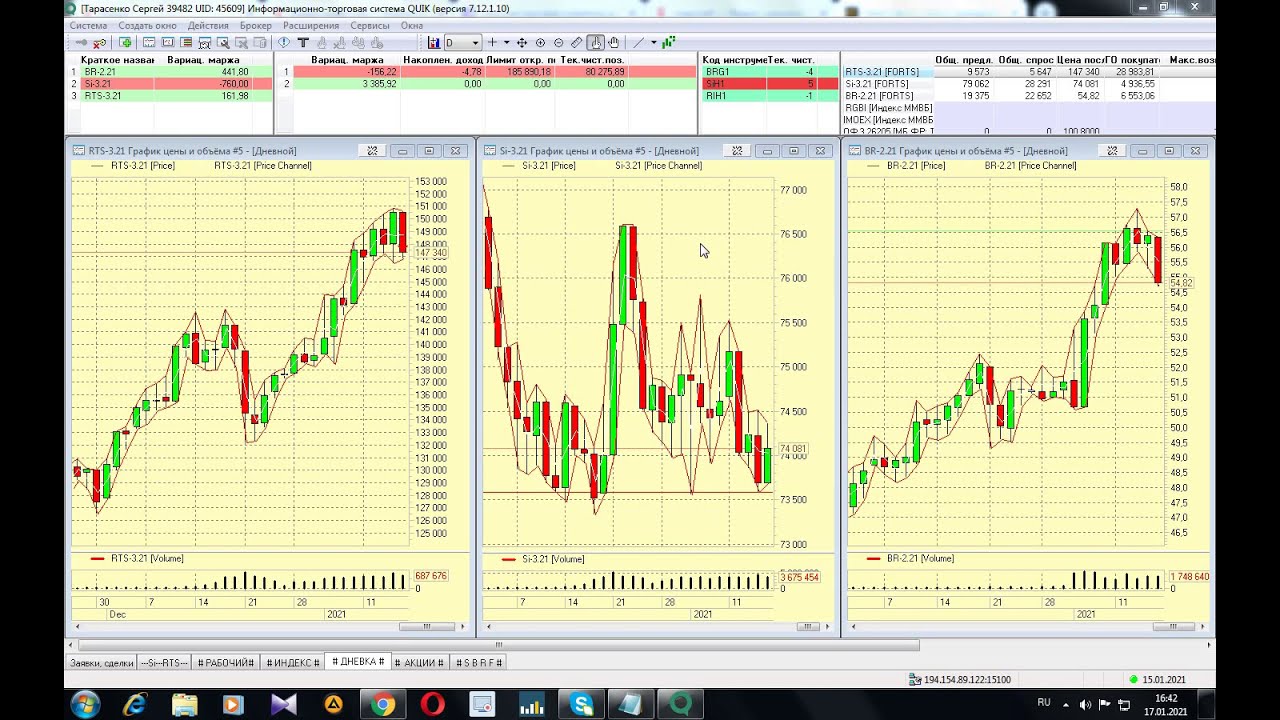Click Si-3.21 [Volume] legend label
Image resolution: width=1280 pixels, height=720 pixels.
click(x=553, y=559)
